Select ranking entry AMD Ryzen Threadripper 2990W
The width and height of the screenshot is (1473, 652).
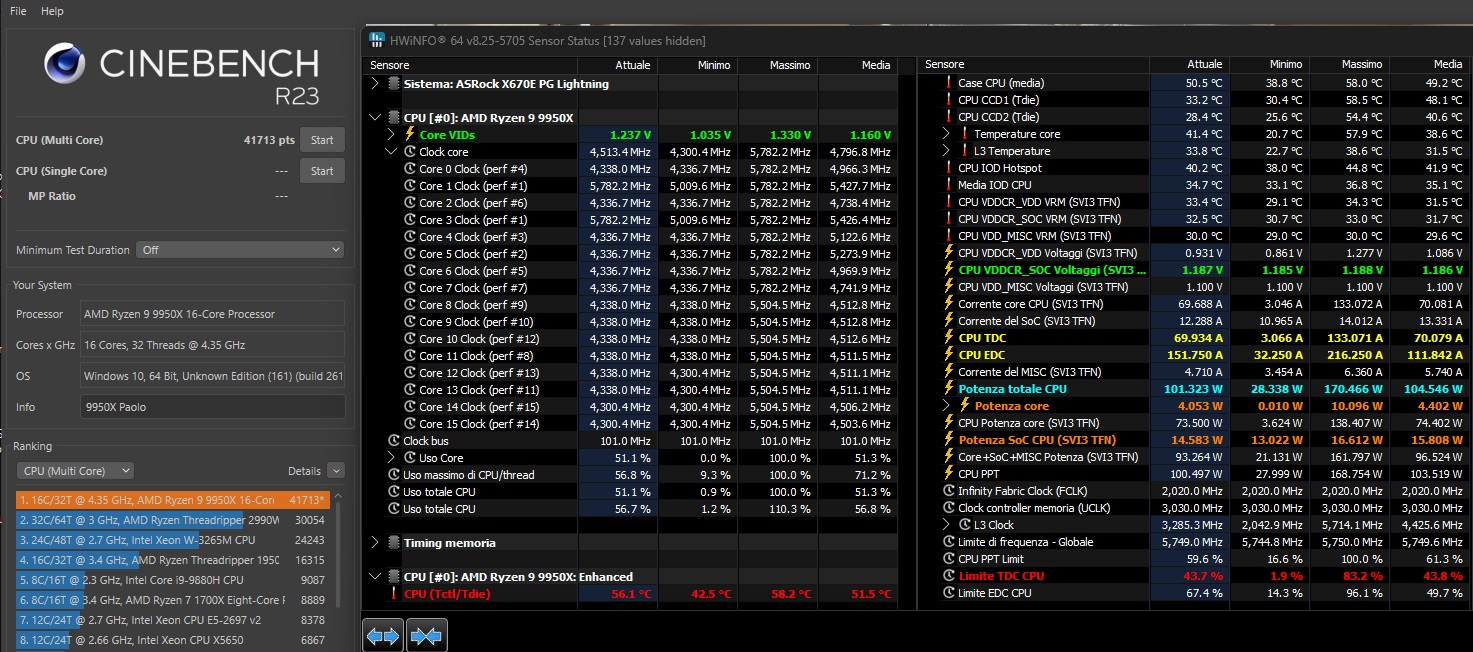[x=171, y=520]
